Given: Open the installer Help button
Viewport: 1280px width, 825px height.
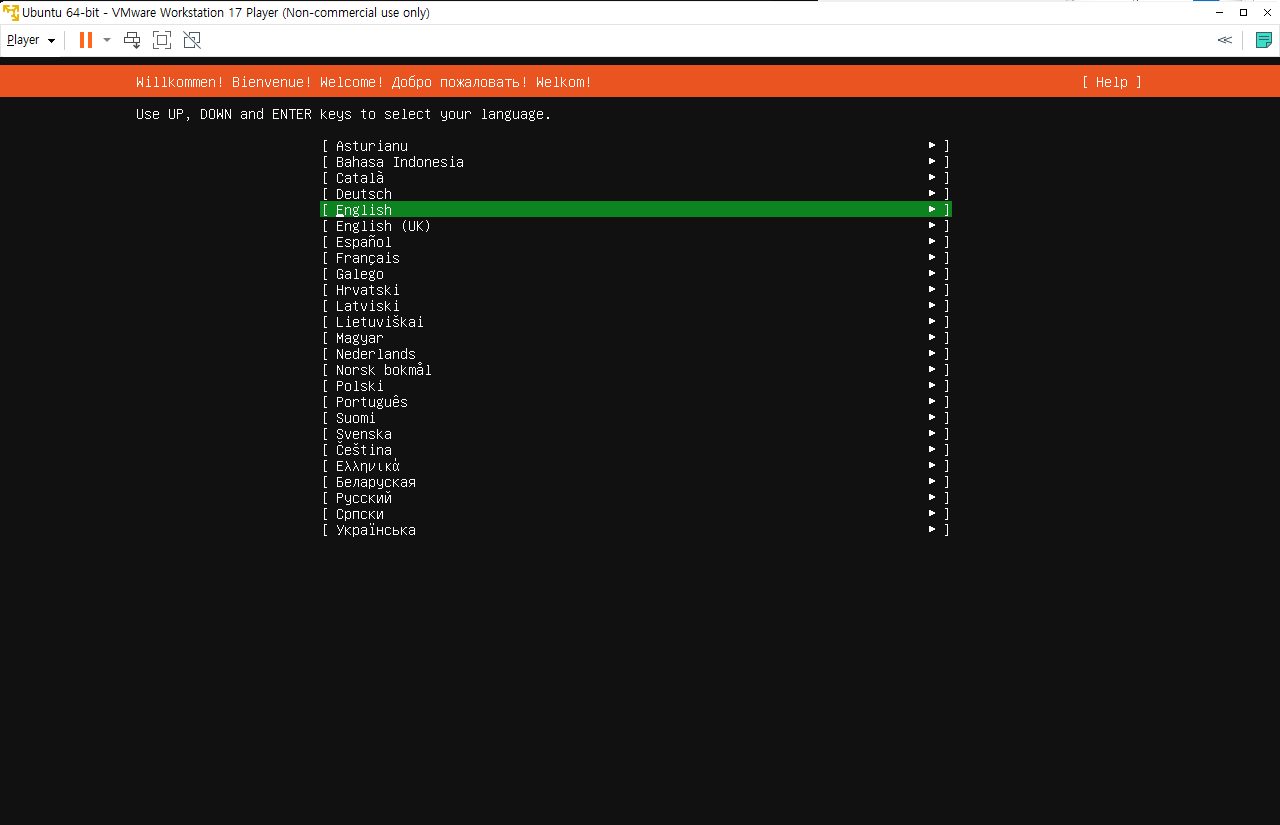Looking at the screenshot, I should (x=1112, y=82).
